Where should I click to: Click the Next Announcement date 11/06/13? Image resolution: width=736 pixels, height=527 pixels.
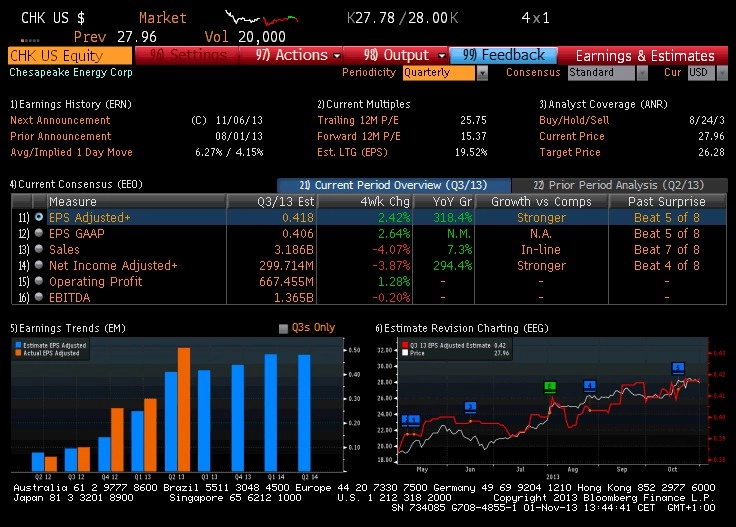[239, 120]
